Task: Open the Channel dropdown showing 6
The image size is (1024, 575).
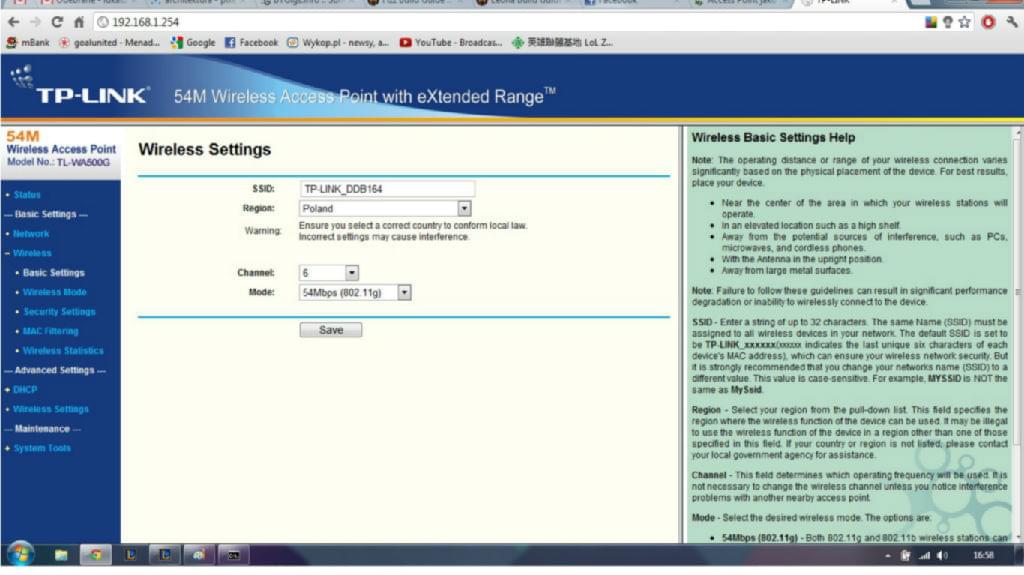Action: [328, 272]
